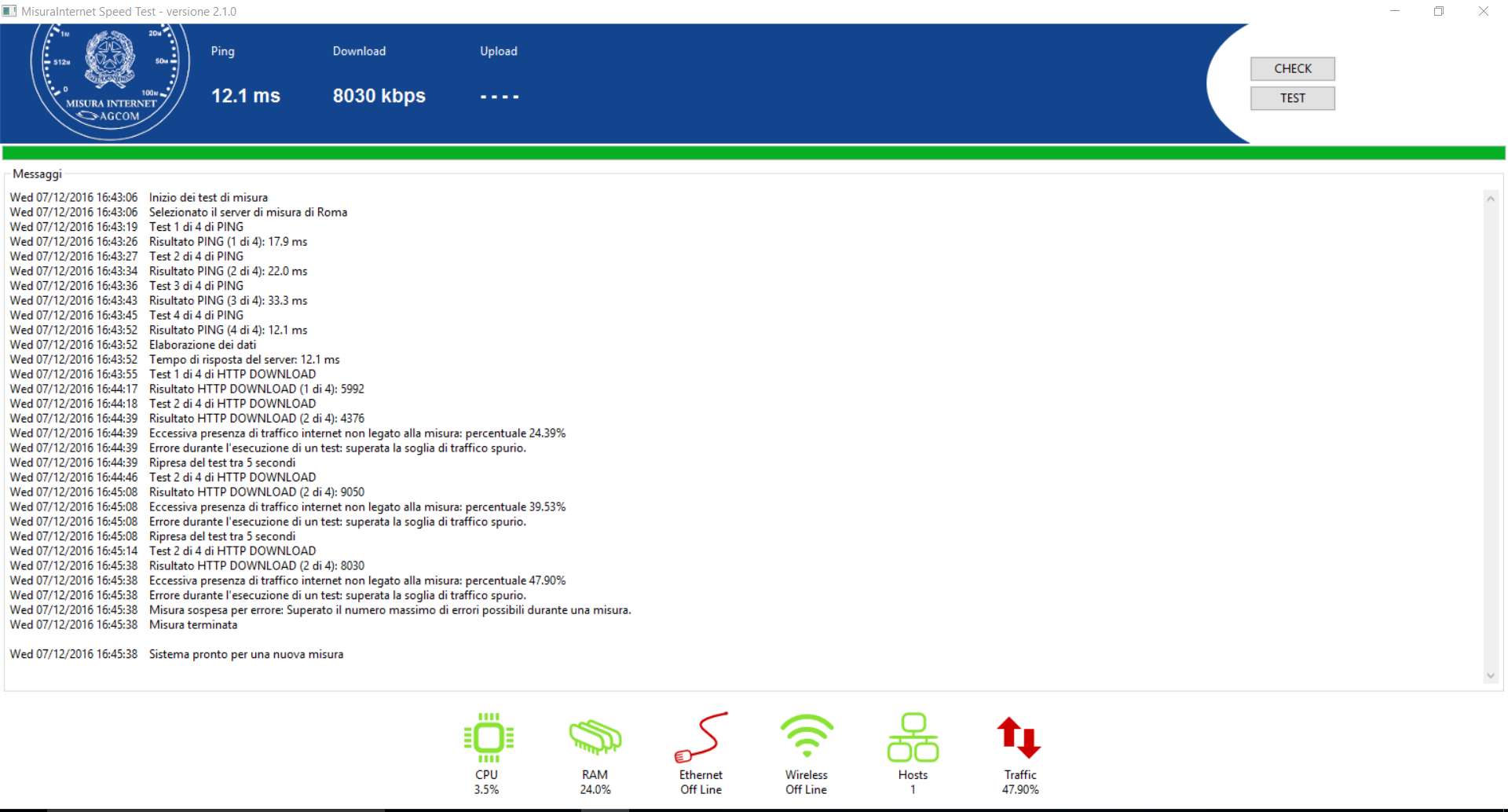Click the Messaggi group label
The image size is (1508, 812).
coord(37,174)
